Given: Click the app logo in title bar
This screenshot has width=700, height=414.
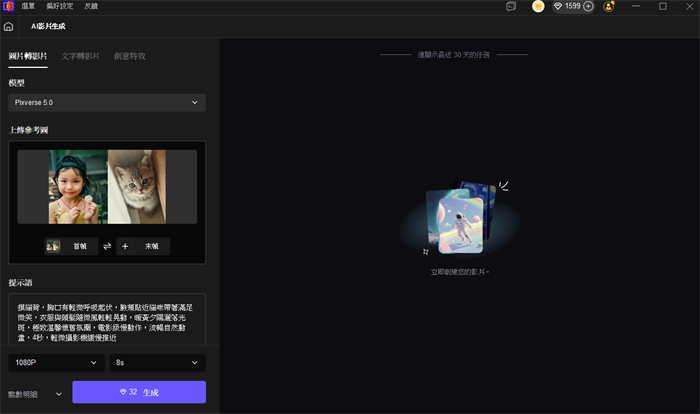Looking at the screenshot, I should (x=7, y=6).
